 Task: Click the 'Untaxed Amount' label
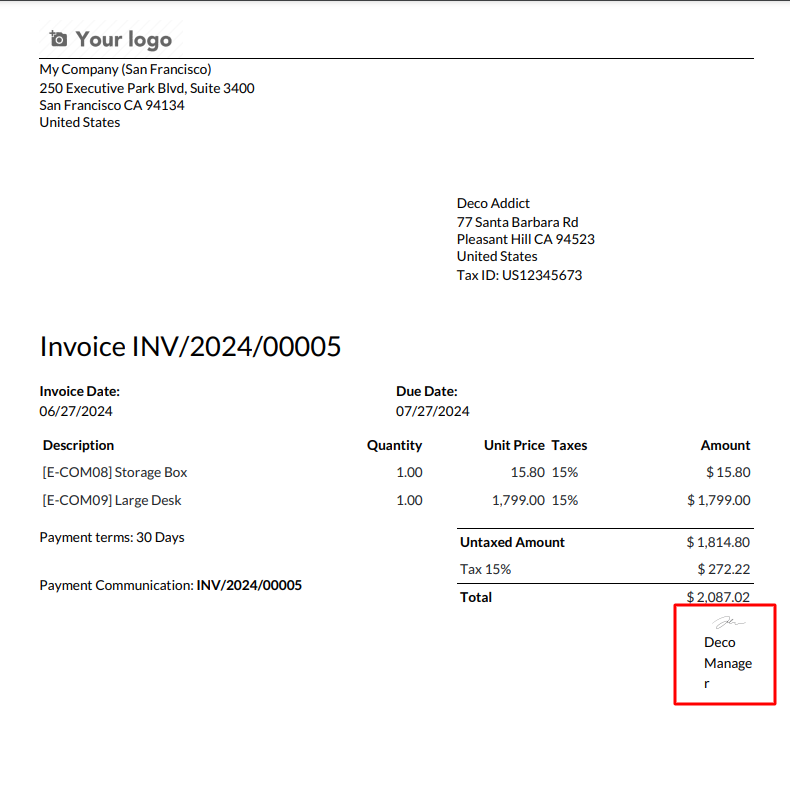click(512, 542)
